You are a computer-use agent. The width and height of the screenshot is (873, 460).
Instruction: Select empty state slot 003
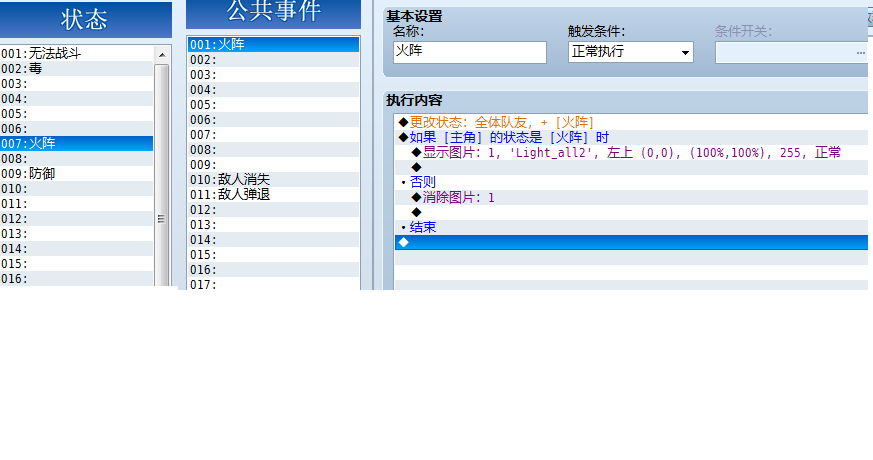point(77,84)
